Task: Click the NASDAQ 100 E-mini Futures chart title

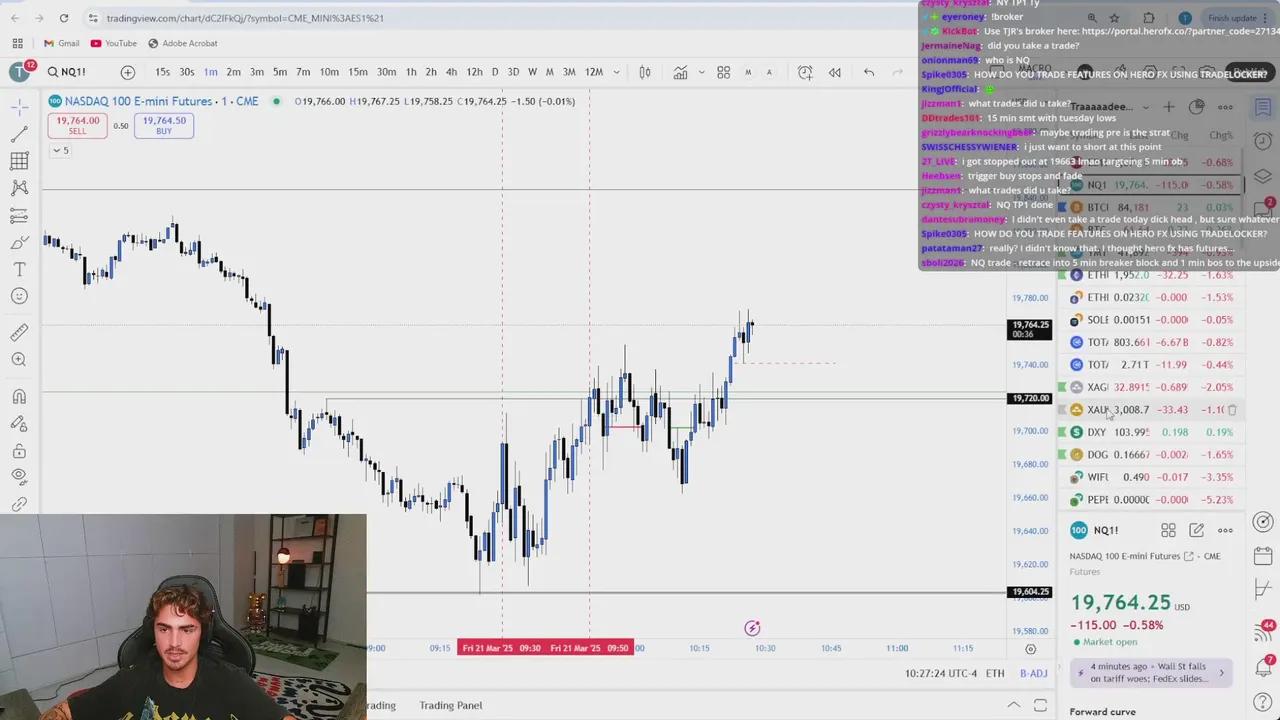Action: [138, 101]
